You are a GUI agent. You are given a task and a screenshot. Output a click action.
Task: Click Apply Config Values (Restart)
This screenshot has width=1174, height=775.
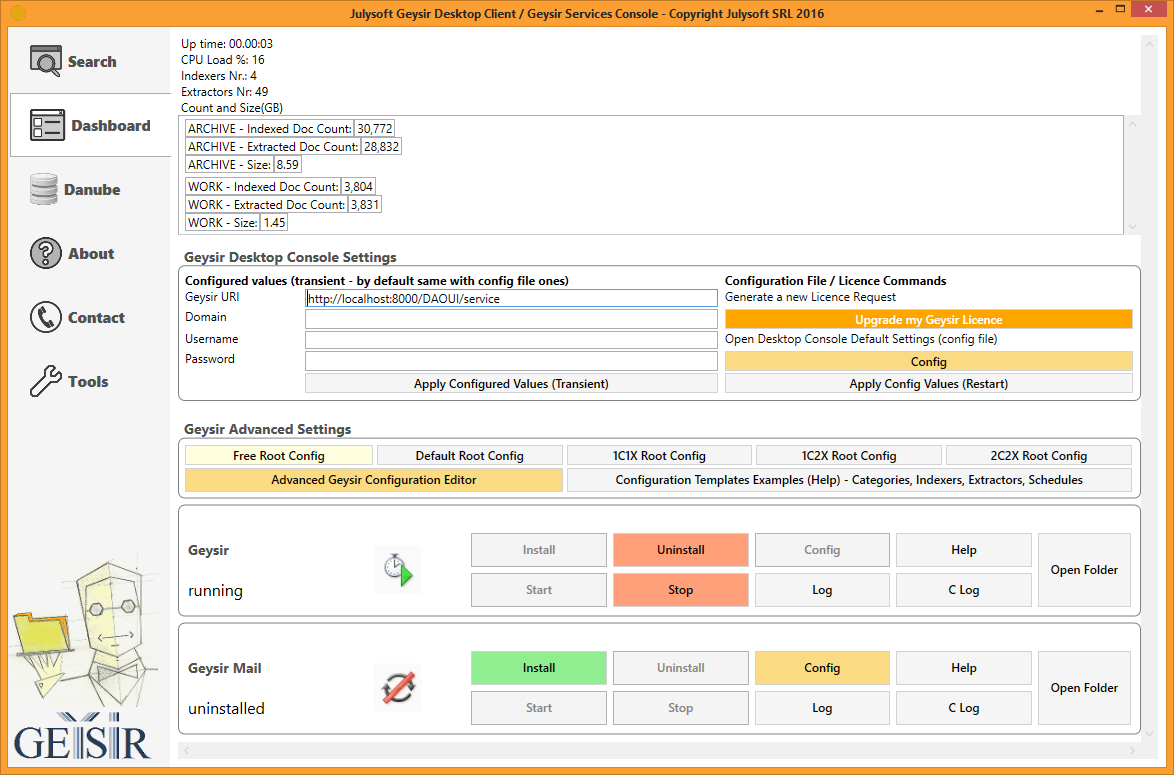[x=928, y=383]
